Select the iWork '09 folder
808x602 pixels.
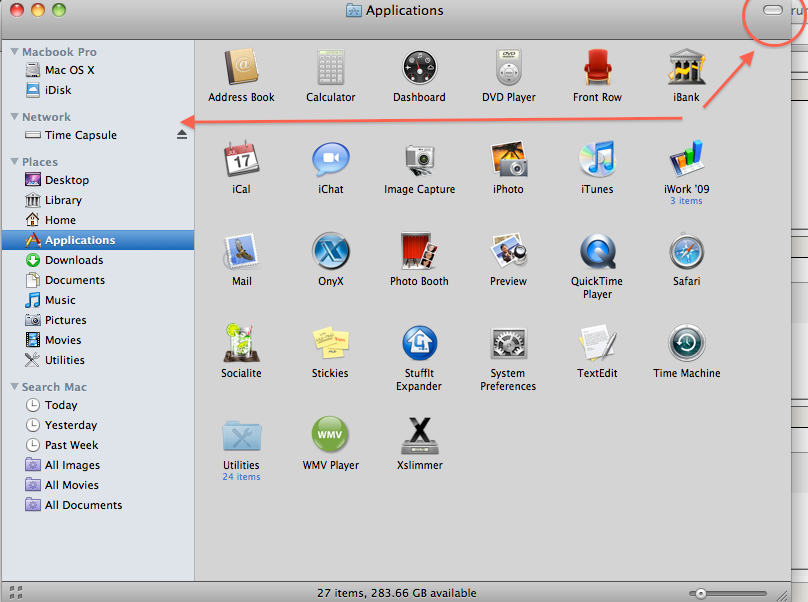686,159
